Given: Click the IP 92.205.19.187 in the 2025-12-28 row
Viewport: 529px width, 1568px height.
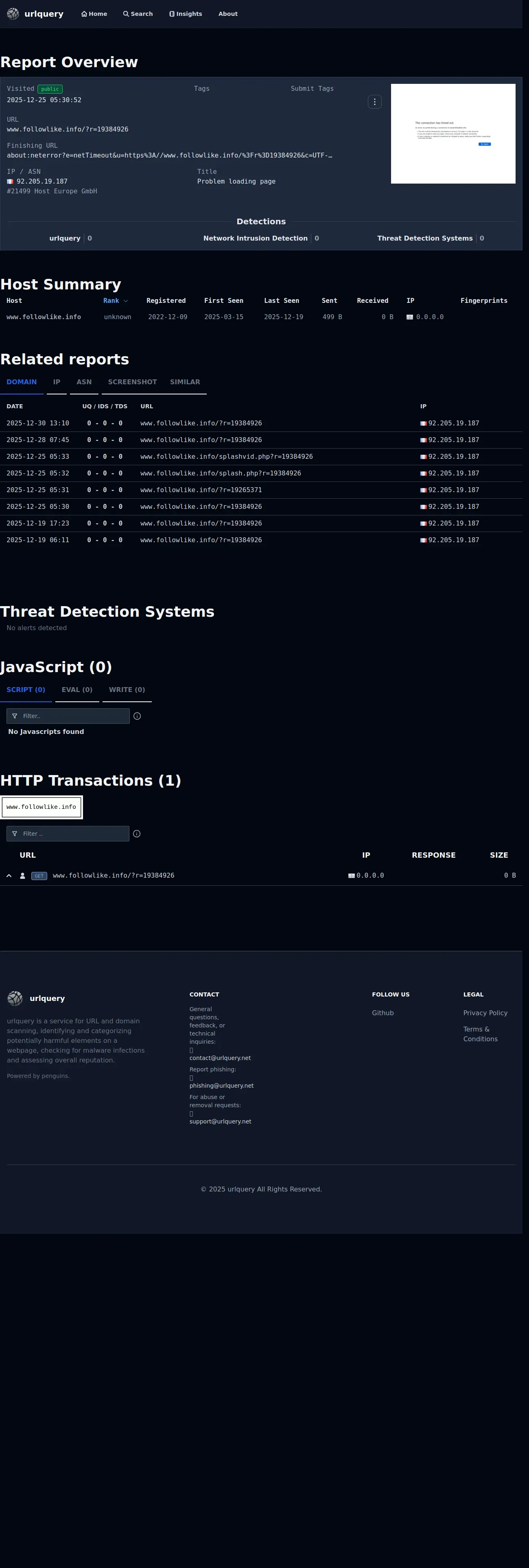Looking at the screenshot, I should [x=453, y=440].
